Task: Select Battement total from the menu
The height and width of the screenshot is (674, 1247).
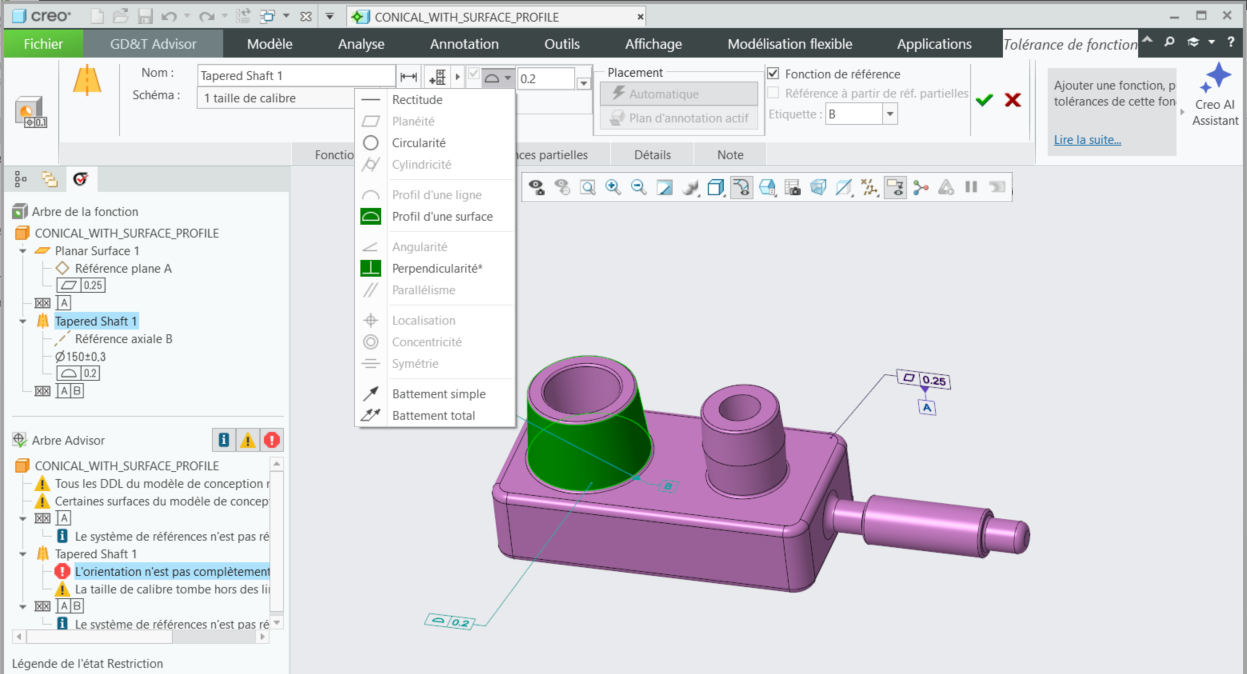Action: point(435,416)
